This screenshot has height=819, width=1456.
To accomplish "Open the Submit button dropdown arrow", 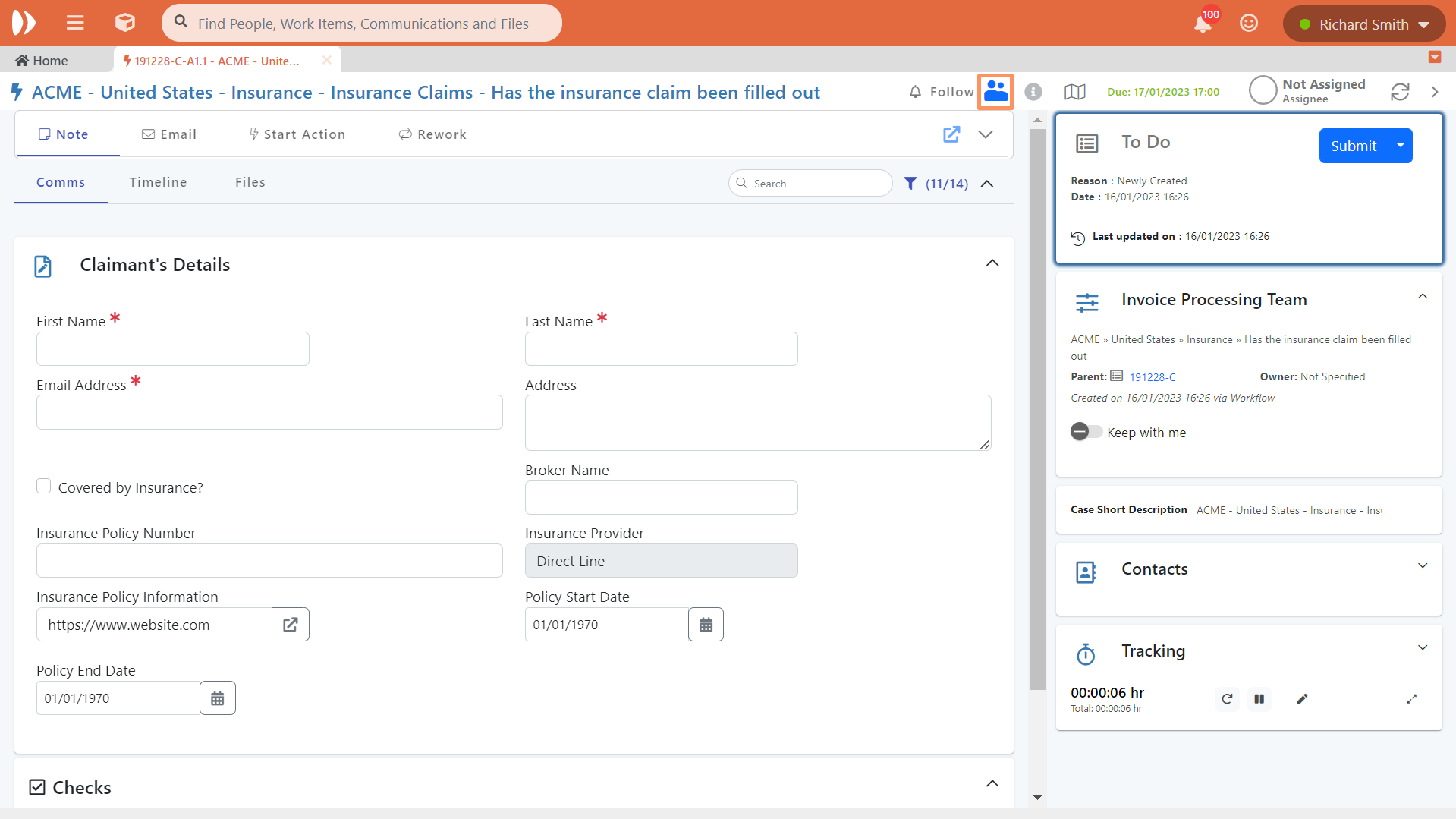I will (x=1400, y=146).
